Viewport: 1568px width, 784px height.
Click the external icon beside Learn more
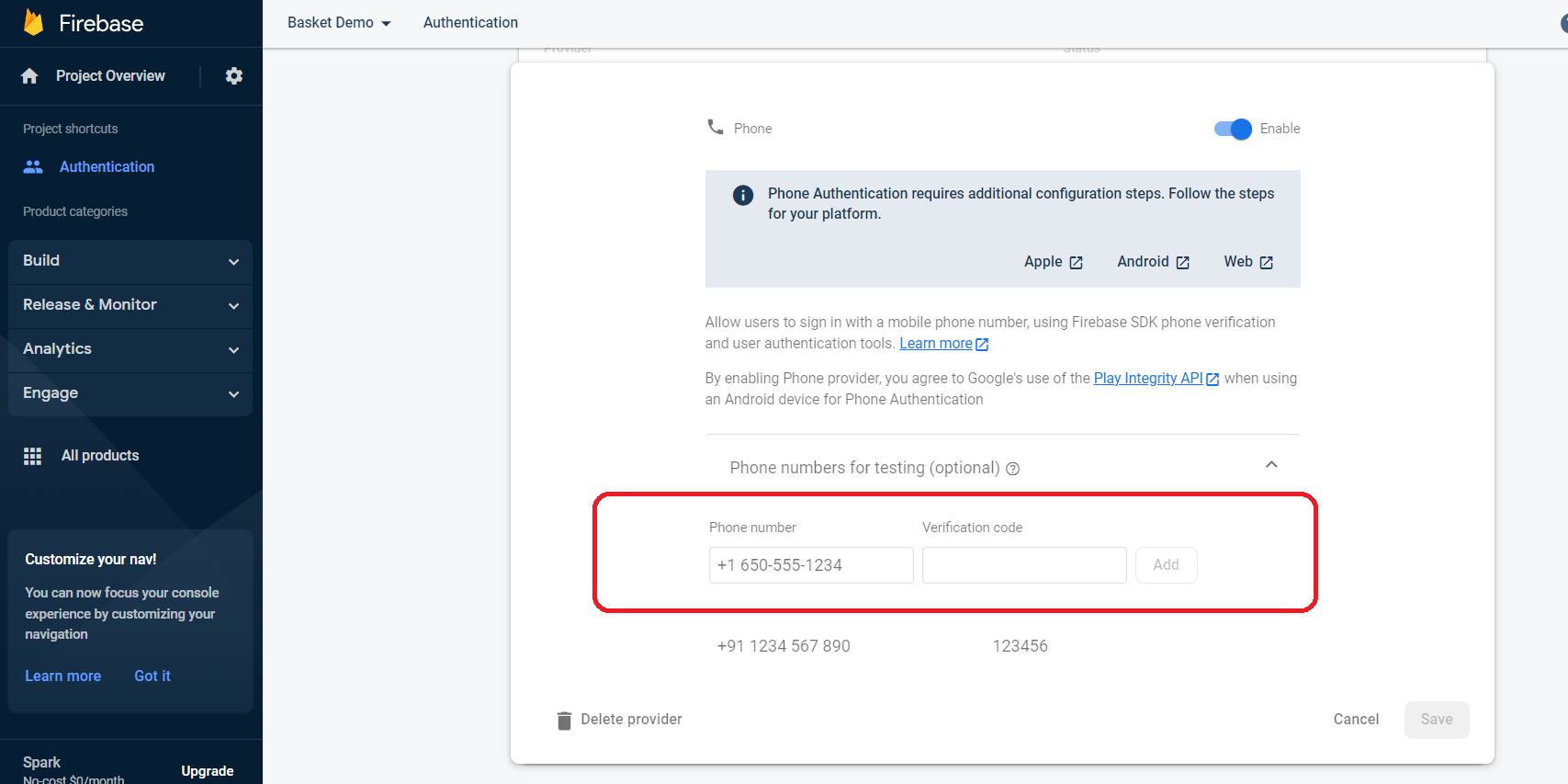coord(982,345)
